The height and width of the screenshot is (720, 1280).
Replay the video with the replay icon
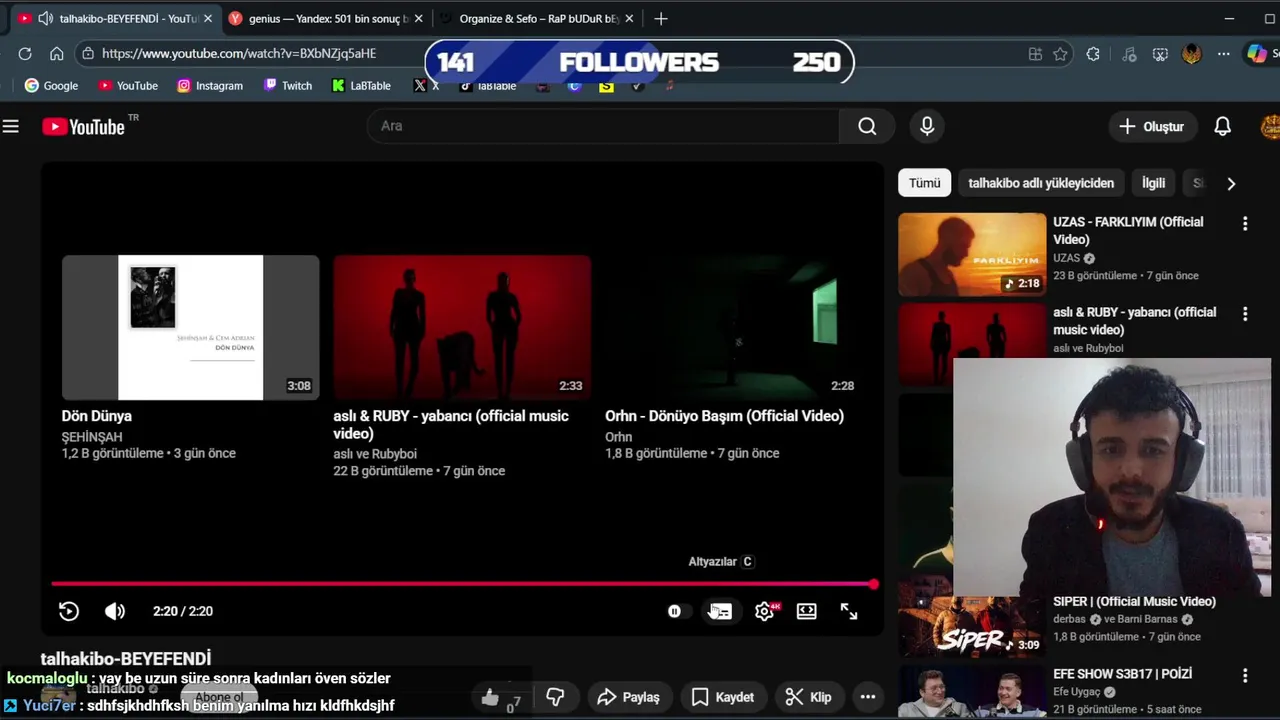click(69, 611)
